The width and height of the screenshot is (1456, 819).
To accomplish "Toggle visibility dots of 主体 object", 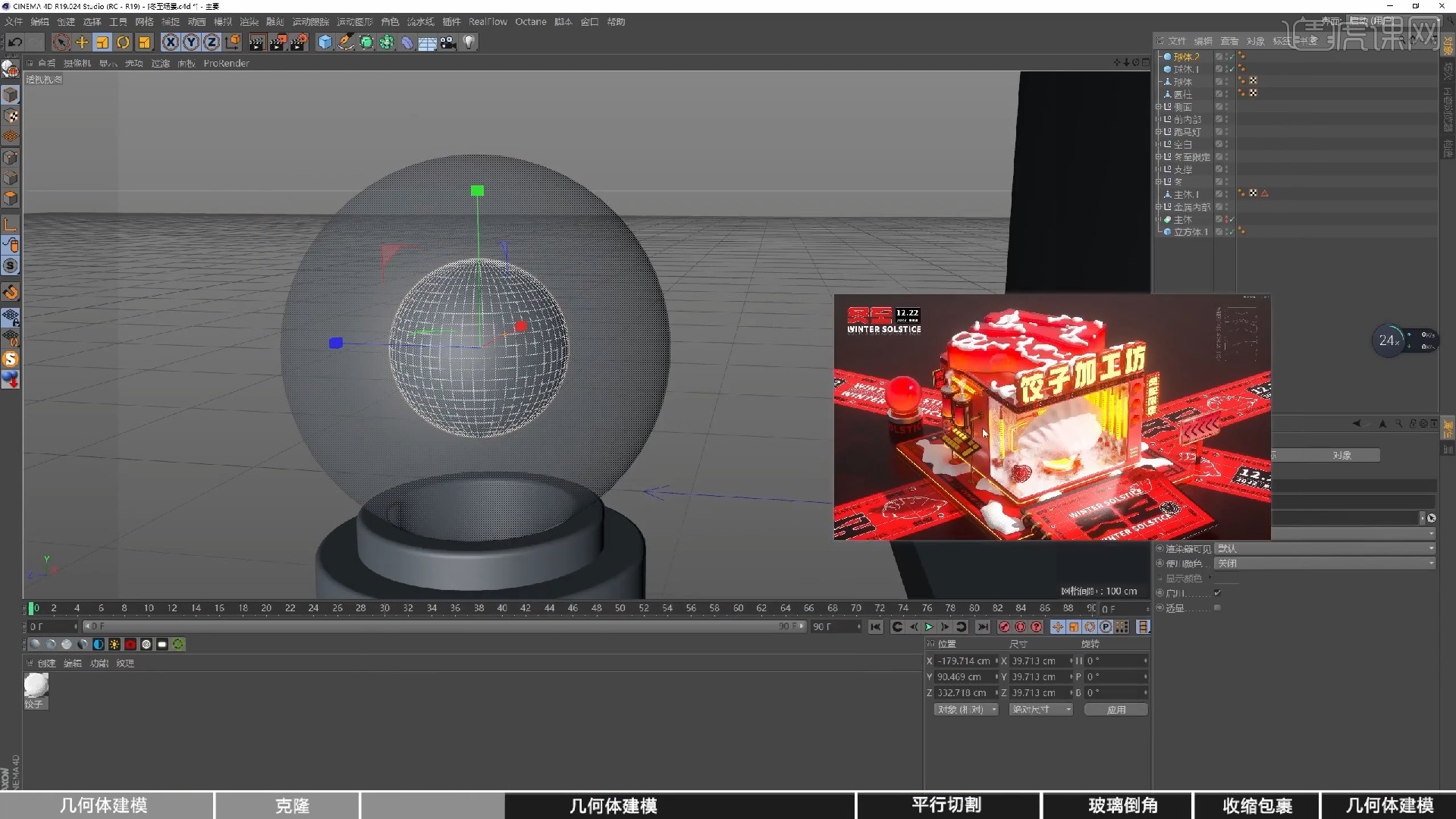I will pyautogui.click(x=1226, y=220).
